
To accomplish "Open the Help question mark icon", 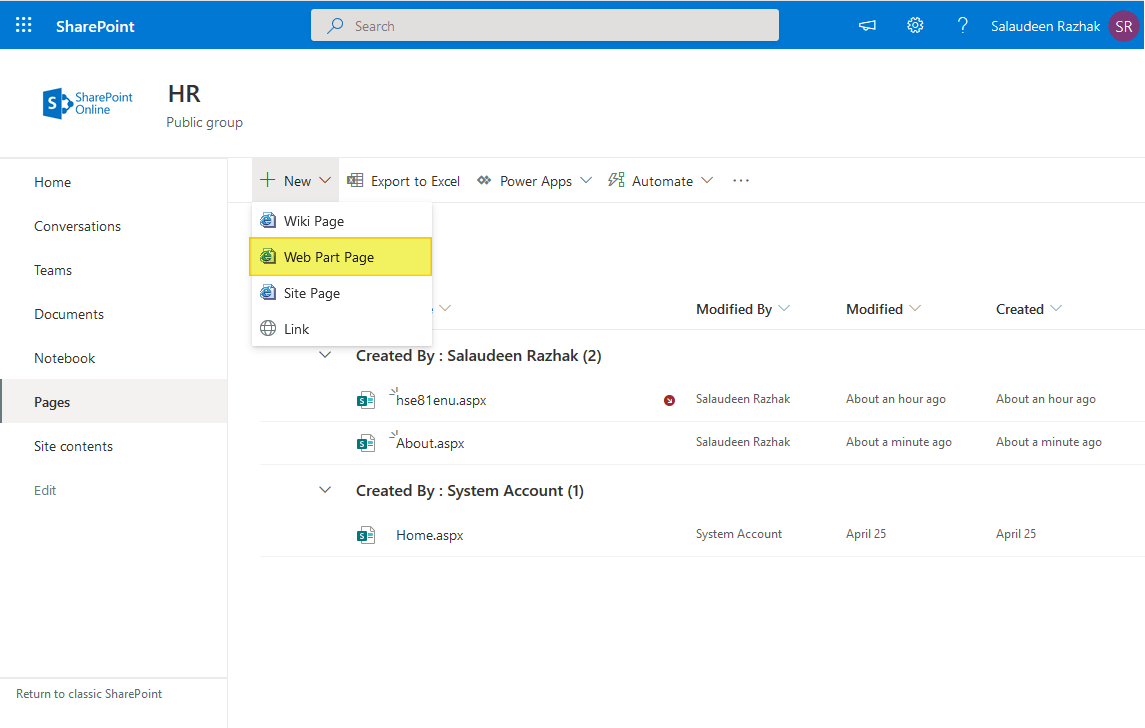I will tap(962, 25).
